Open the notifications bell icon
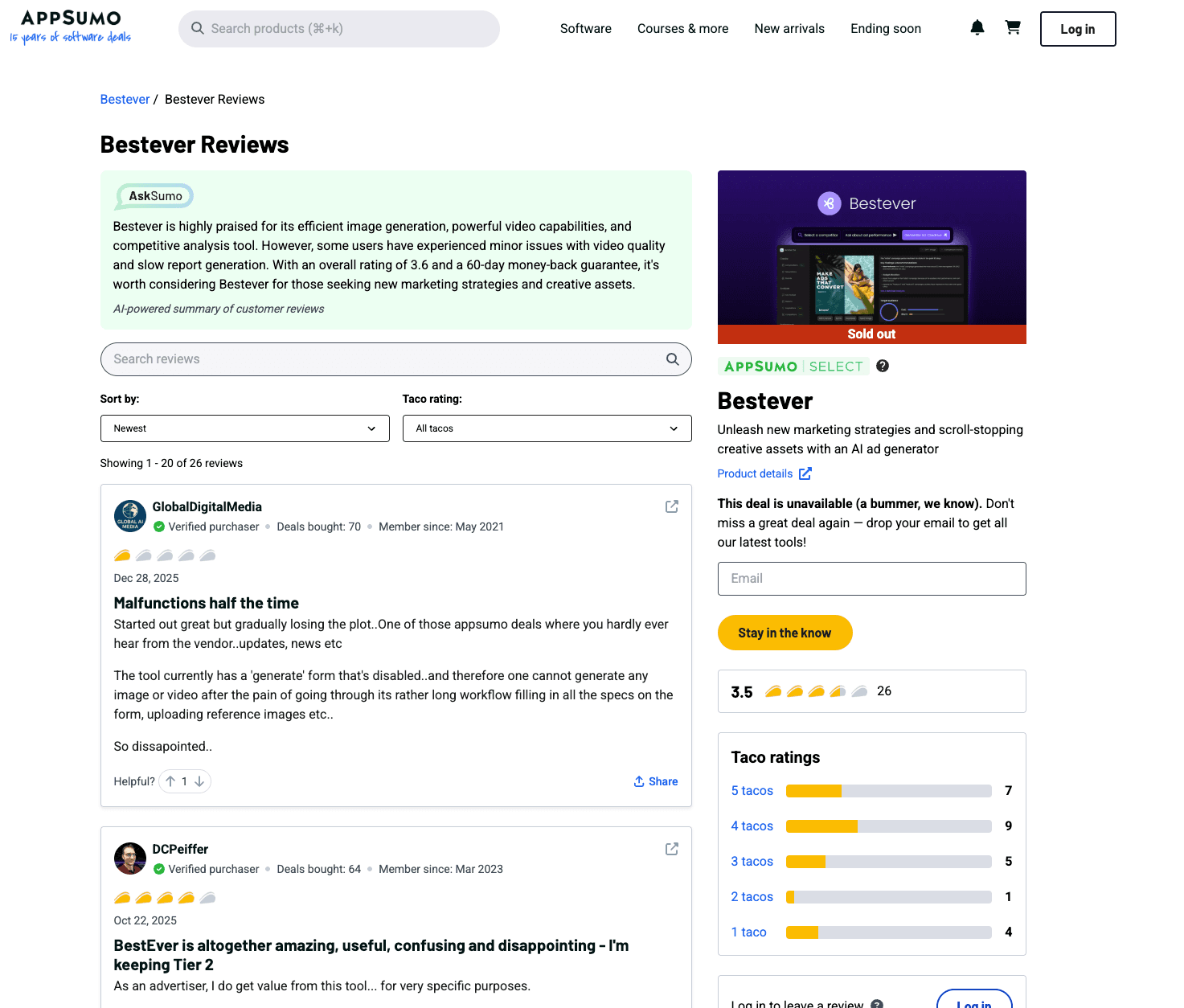The height and width of the screenshot is (1008, 1184). 977,28
